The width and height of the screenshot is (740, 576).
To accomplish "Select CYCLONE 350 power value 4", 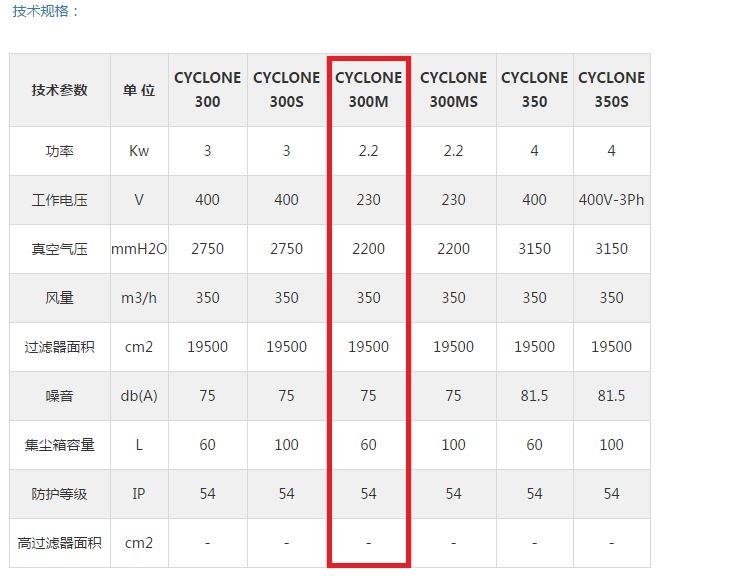I will pyautogui.click(x=535, y=151).
